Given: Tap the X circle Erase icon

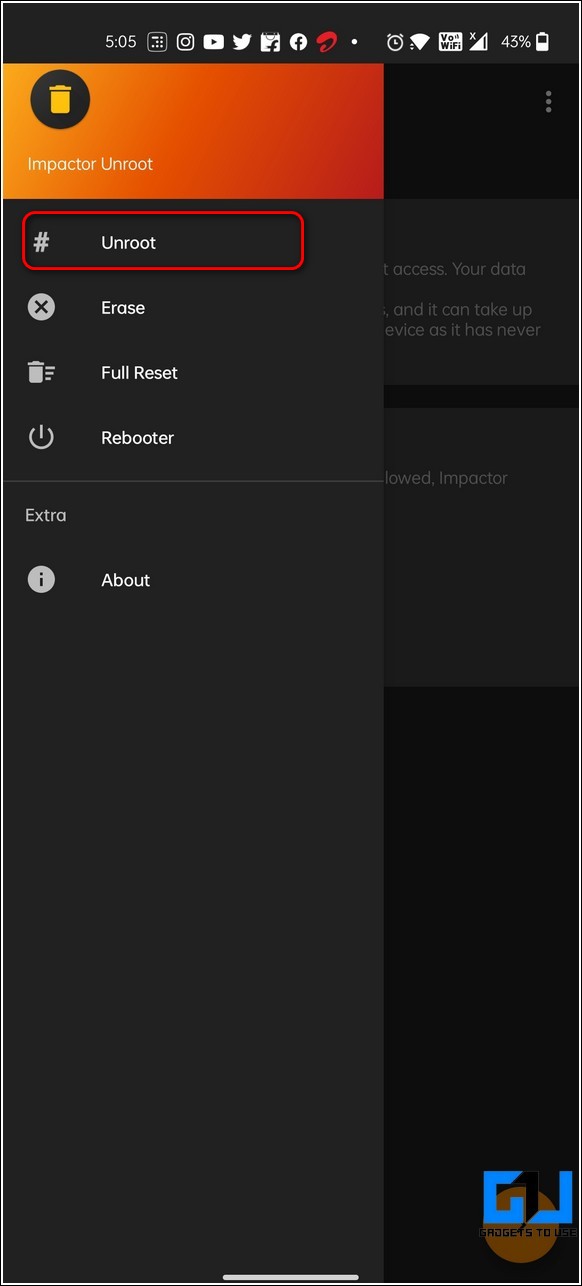Looking at the screenshot, I should click(x=41, y=308).
